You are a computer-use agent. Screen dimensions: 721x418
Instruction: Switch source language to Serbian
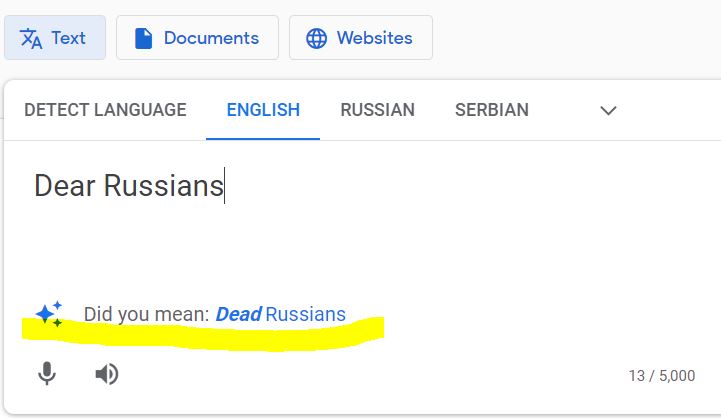492,110
